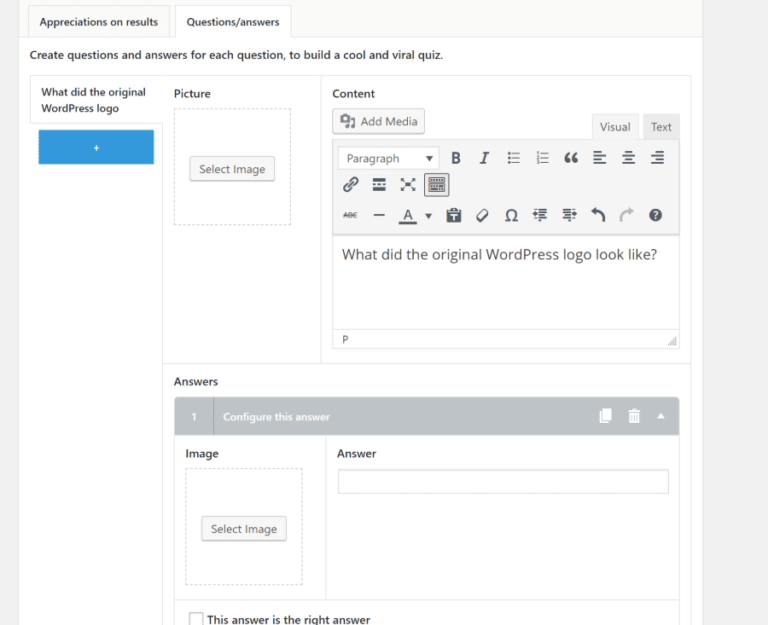Check 'This answer is the right answer'
Image resolution: width=768 pixels, height=625 pixels.
point(196,619)
